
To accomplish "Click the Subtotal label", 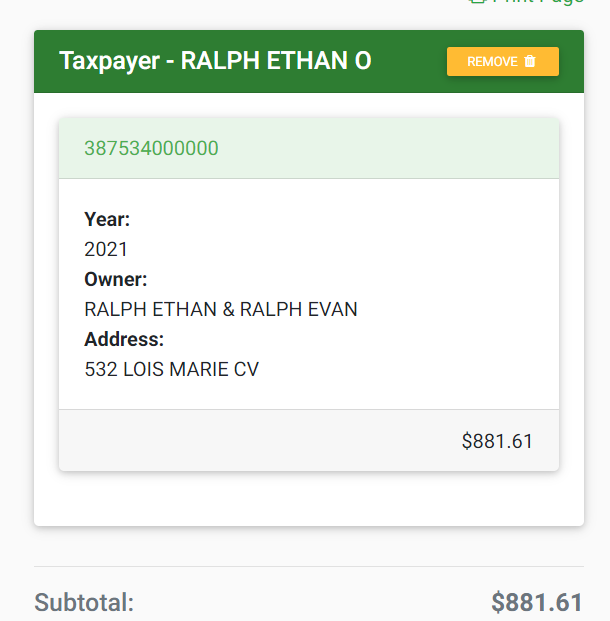I will (84, 602).
